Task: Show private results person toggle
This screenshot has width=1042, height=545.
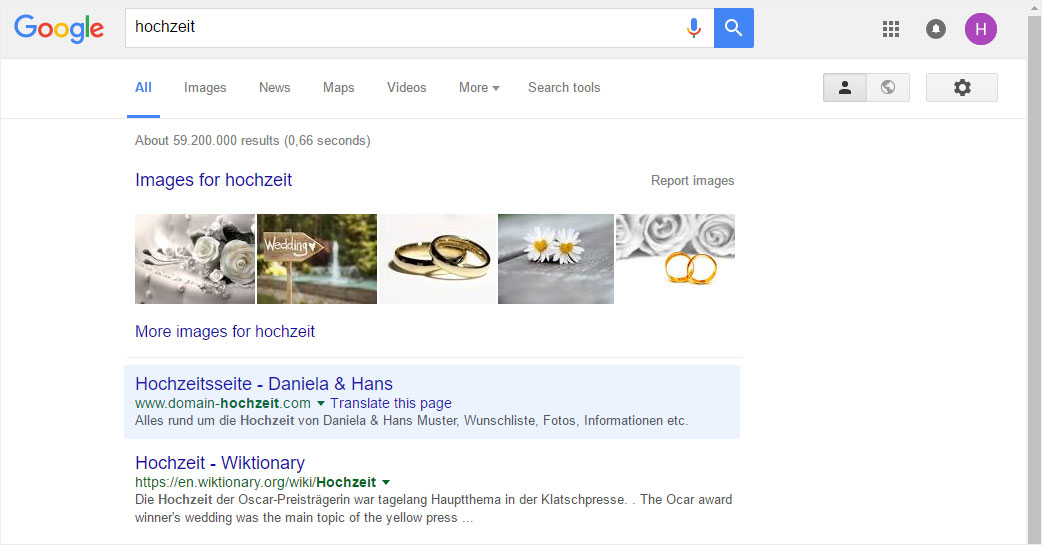Action: pos(845,87)
